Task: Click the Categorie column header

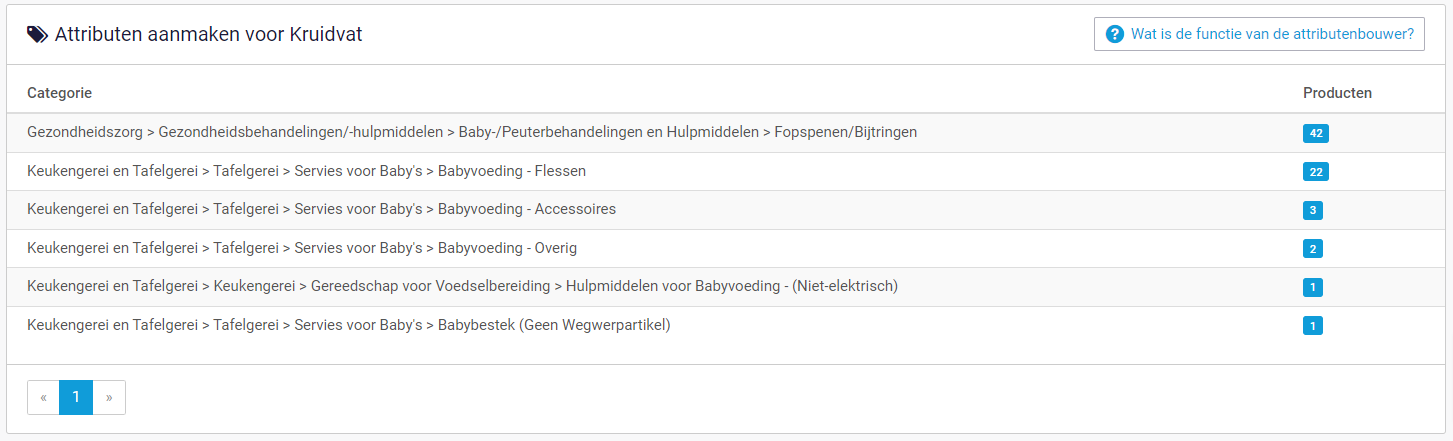Action: click(x=60, y=93)
